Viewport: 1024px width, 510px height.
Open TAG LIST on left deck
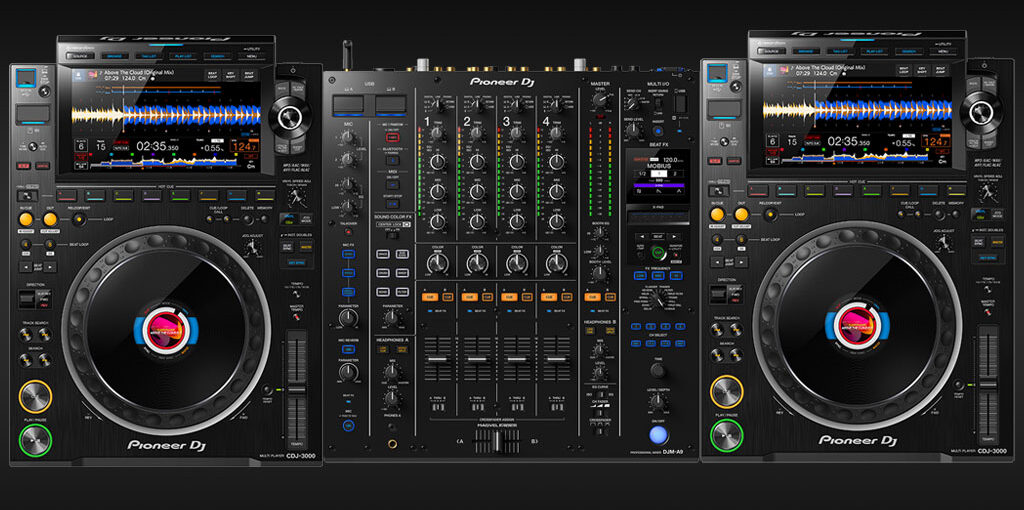tap(149, 57)
